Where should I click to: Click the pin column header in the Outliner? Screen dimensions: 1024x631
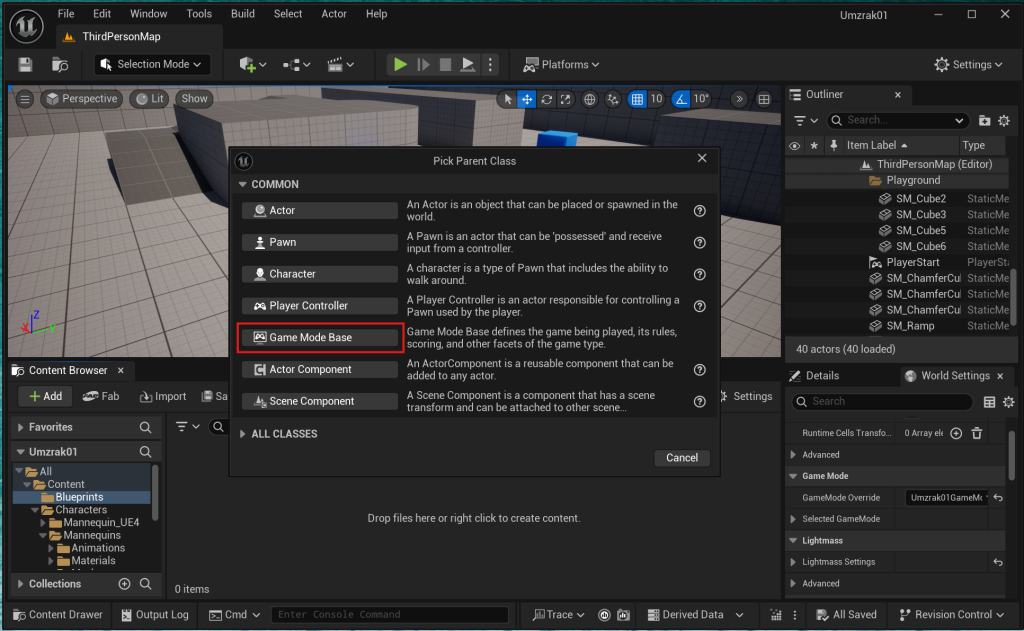833,146
